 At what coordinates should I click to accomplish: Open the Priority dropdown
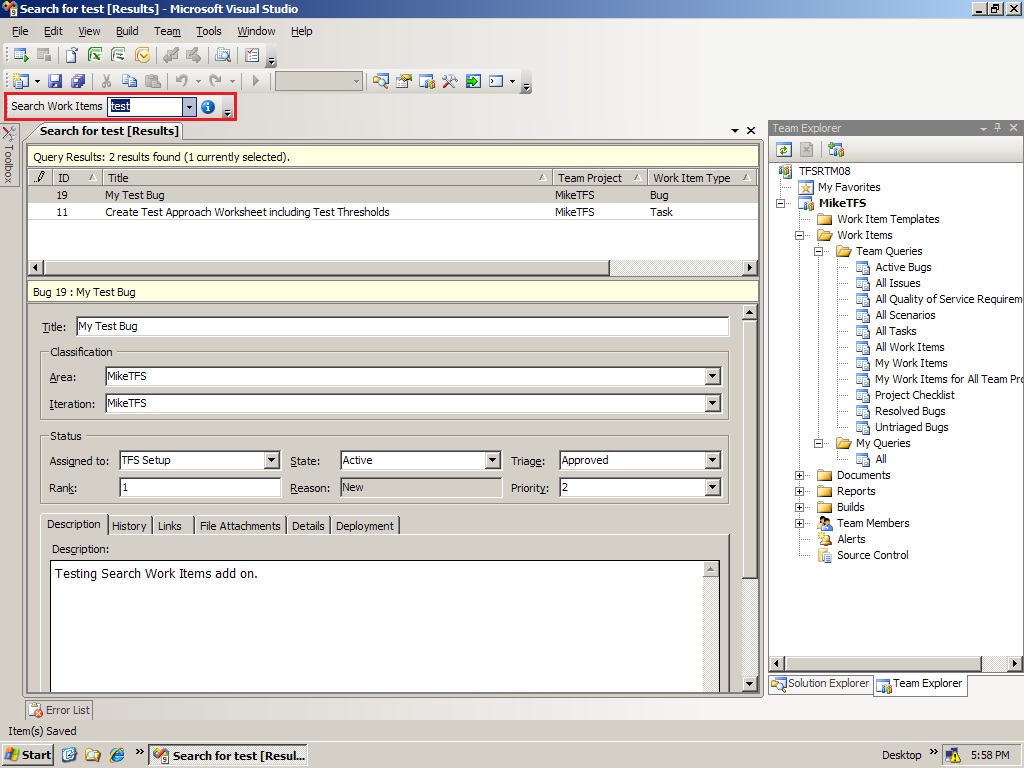(712, 487)
